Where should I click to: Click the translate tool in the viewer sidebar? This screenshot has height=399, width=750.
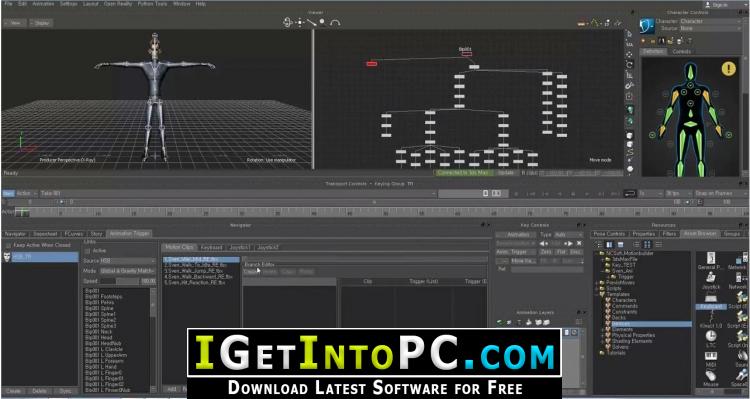629,55
